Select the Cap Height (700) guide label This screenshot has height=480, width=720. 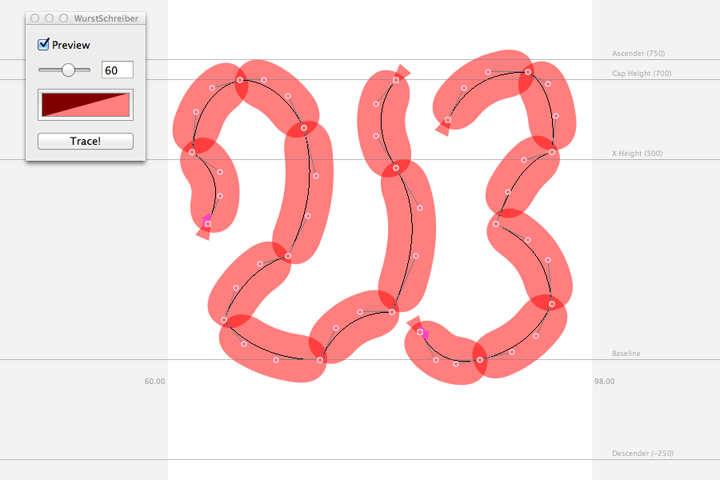point(641,73)
